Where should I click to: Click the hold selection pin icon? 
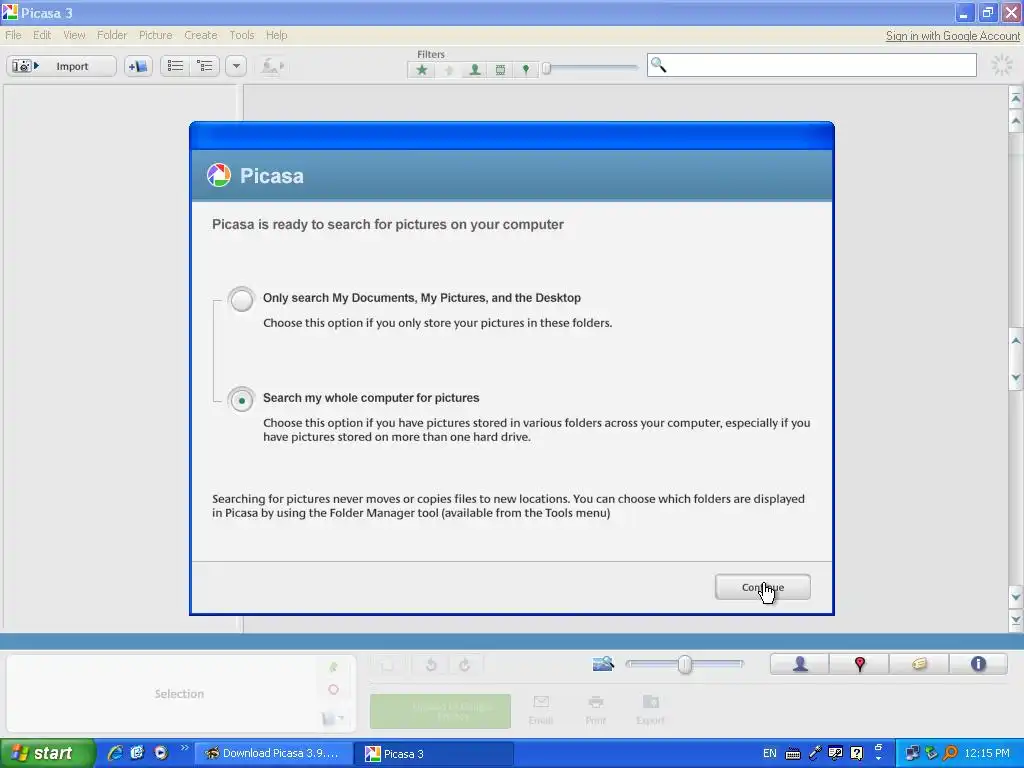click(334, 667)
